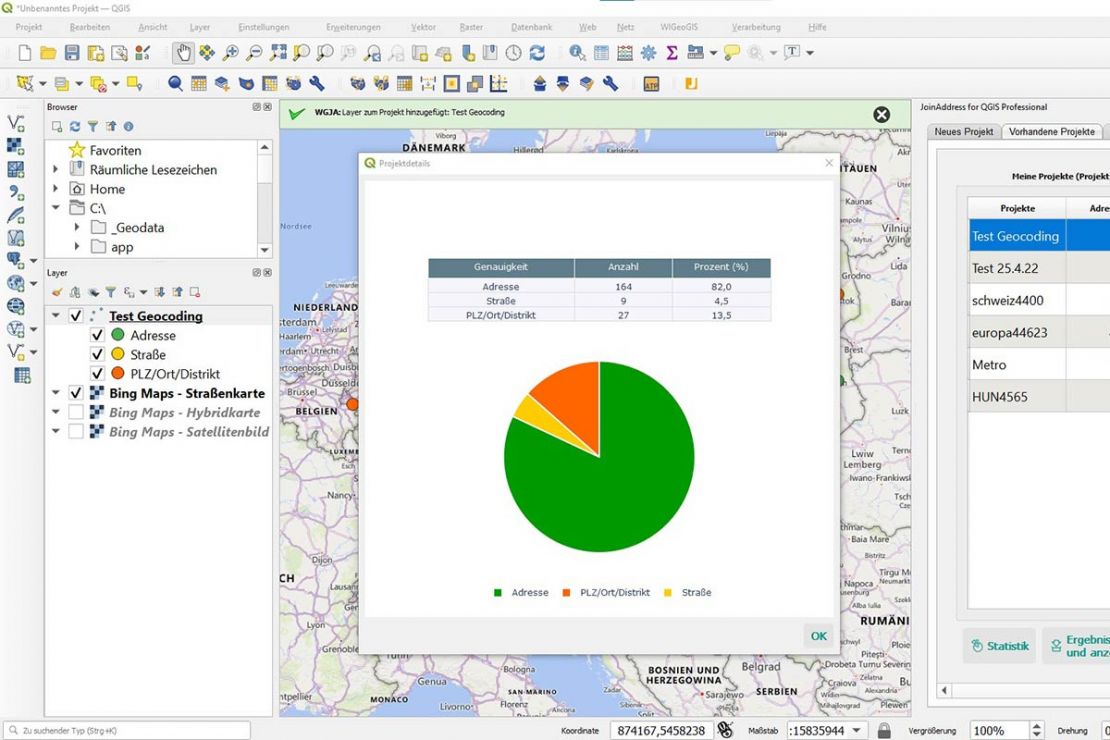Show Bing Maps - Hybridkarte layer
Screen dimensions: 1110x740
coord(76,412)
